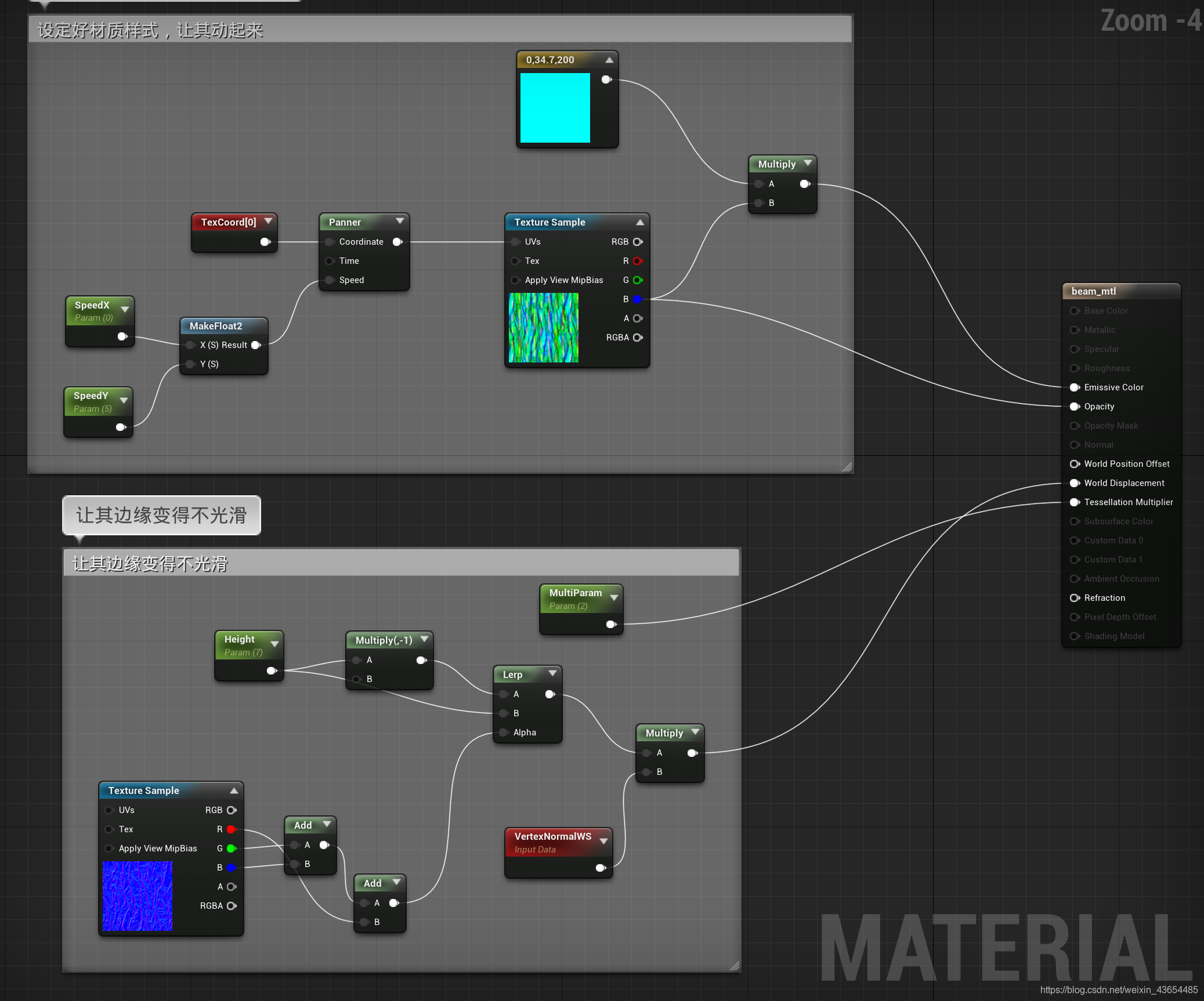Collapse the Panner node with its arrow
This screenshot has width=1204, height=1001.
[400, 221]
